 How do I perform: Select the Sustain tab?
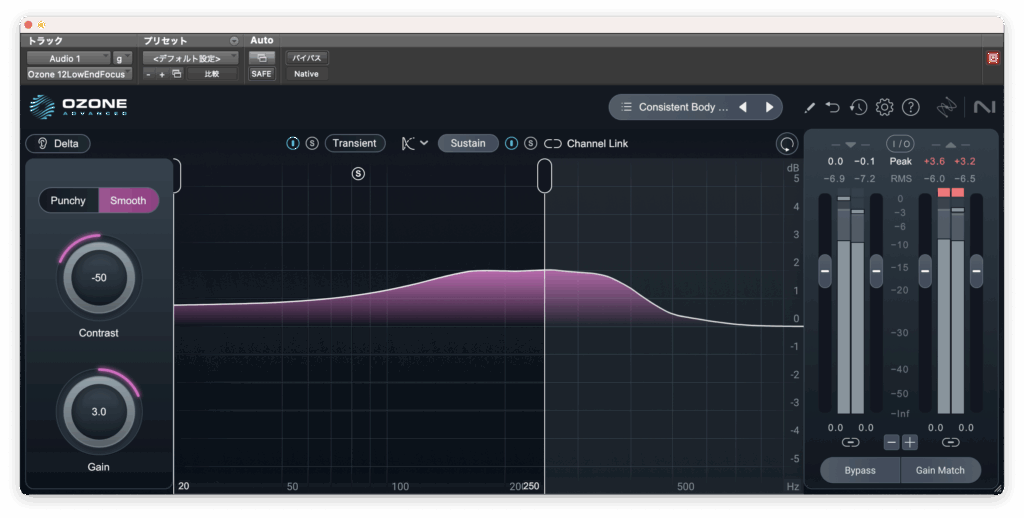[x=467, y=143]
